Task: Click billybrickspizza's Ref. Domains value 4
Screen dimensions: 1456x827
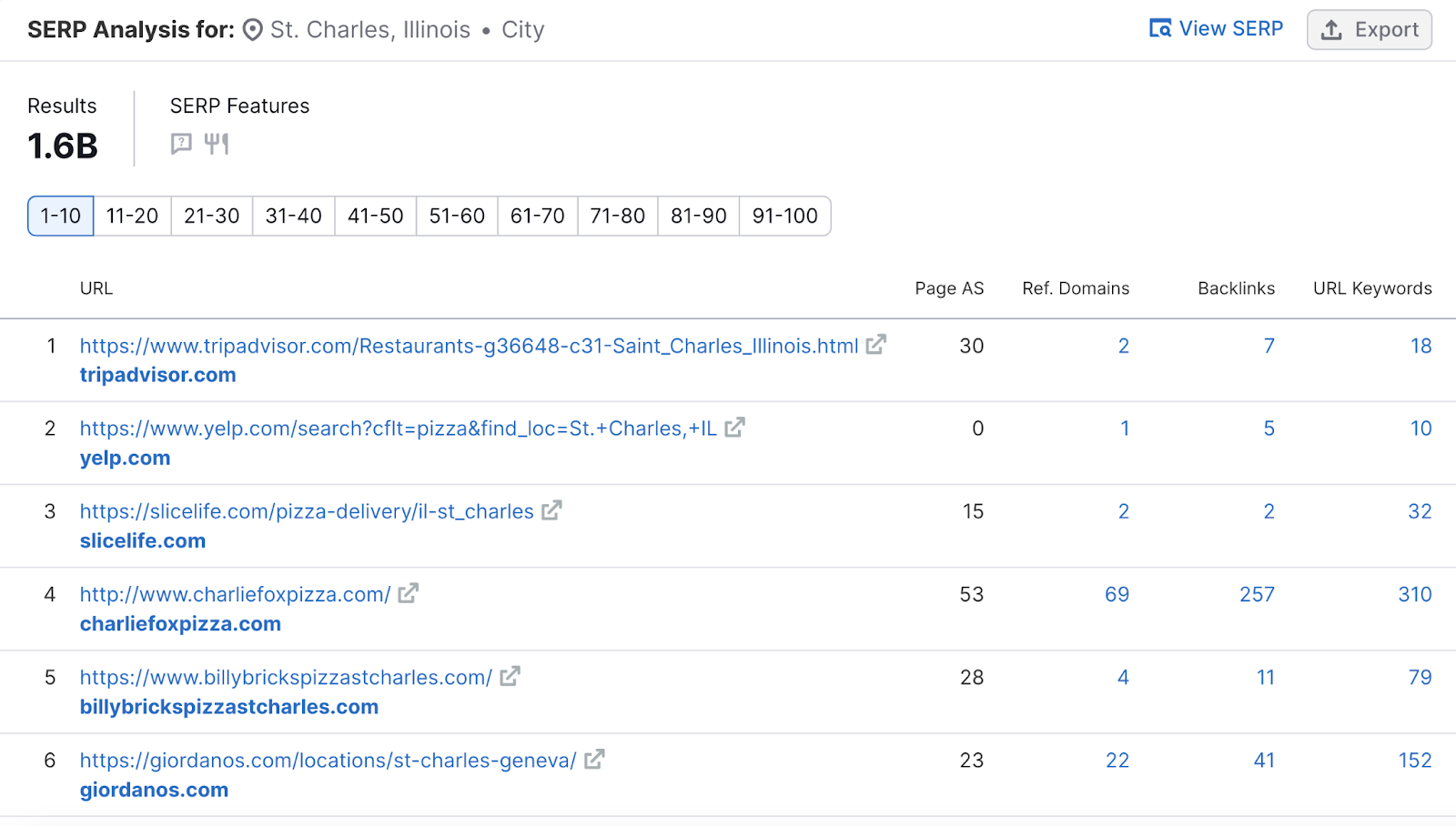Action: (x=1123, y=677)
